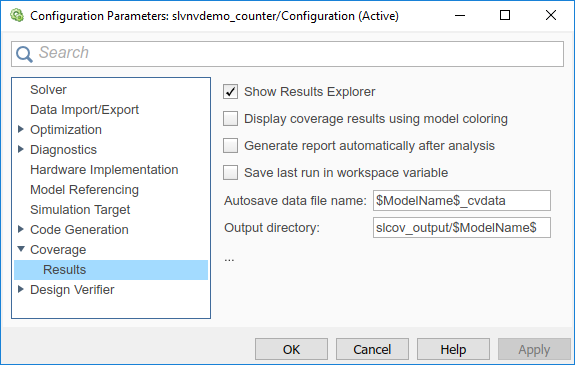The width and height of the screenshot is (575, 365).
Task: Click the OK button
Action: coord(291,349)
